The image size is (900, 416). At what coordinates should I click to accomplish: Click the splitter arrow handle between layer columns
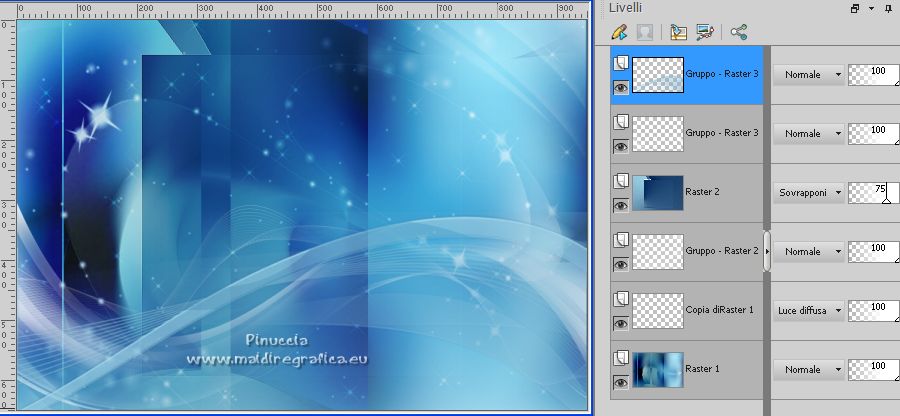coord(767,251)
